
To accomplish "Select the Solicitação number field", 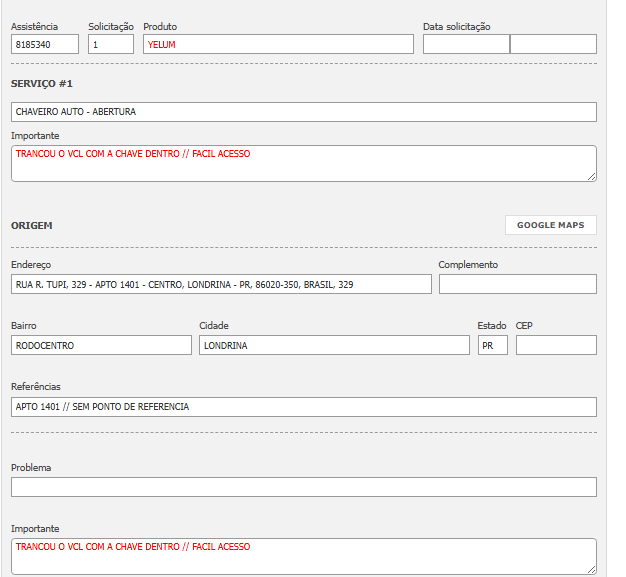I will (110, 44).
